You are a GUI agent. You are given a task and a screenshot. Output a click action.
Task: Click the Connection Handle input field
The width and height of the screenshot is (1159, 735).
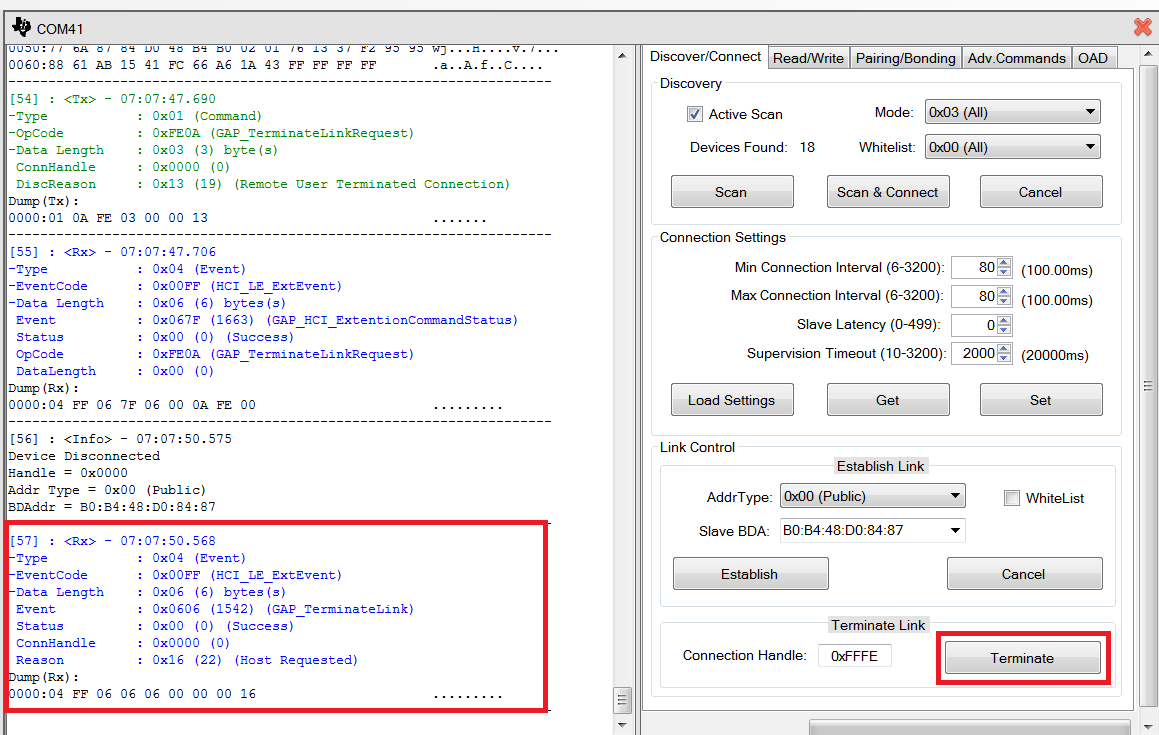pos(854,656)
